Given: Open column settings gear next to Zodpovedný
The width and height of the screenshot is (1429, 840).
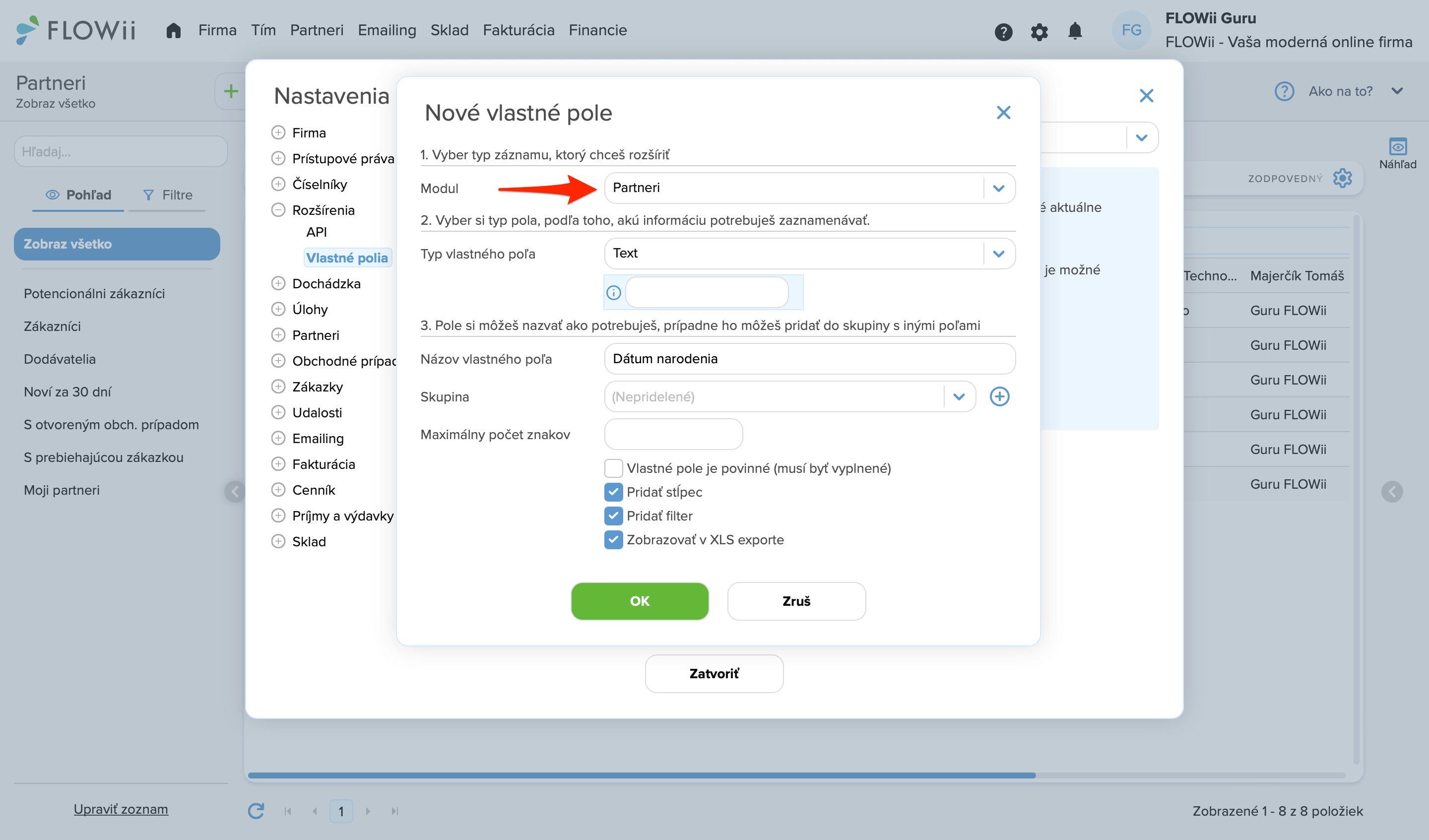Looking at the screenshot, I should (1342, 178).
